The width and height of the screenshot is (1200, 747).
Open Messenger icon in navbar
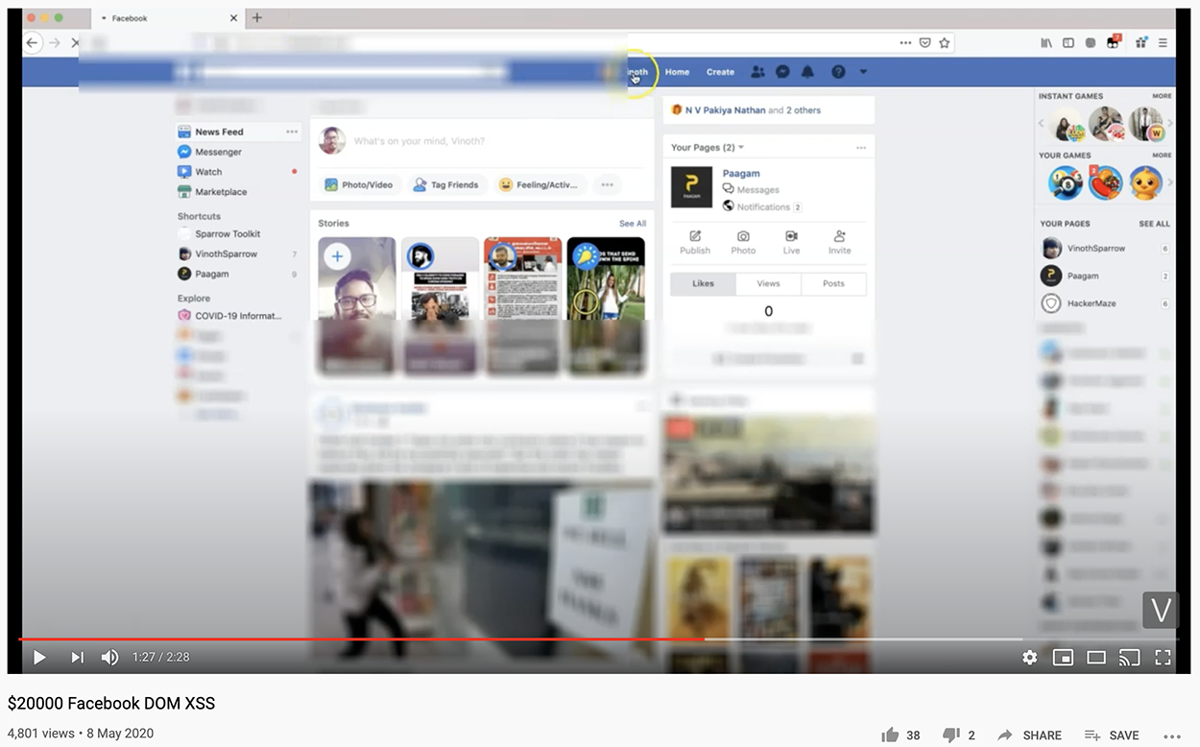(x=783, y=72)
